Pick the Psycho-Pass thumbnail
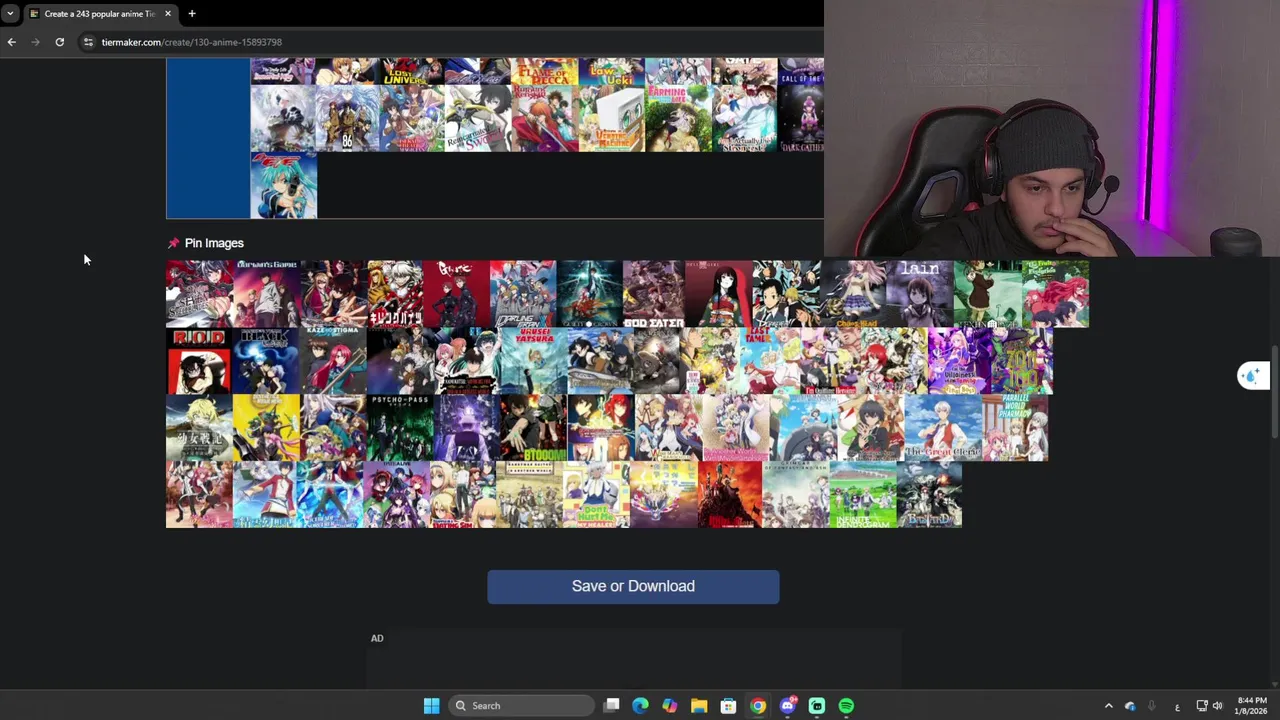This screenshot has width=1280, height=720. (399, 428)
